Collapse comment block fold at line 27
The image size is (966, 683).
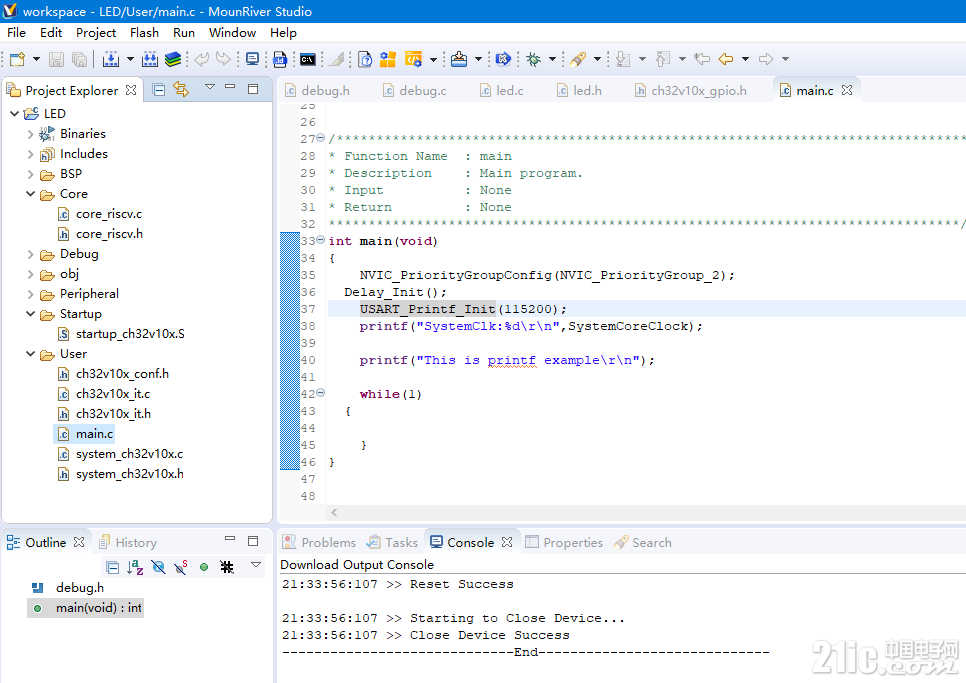click(320, 137)
